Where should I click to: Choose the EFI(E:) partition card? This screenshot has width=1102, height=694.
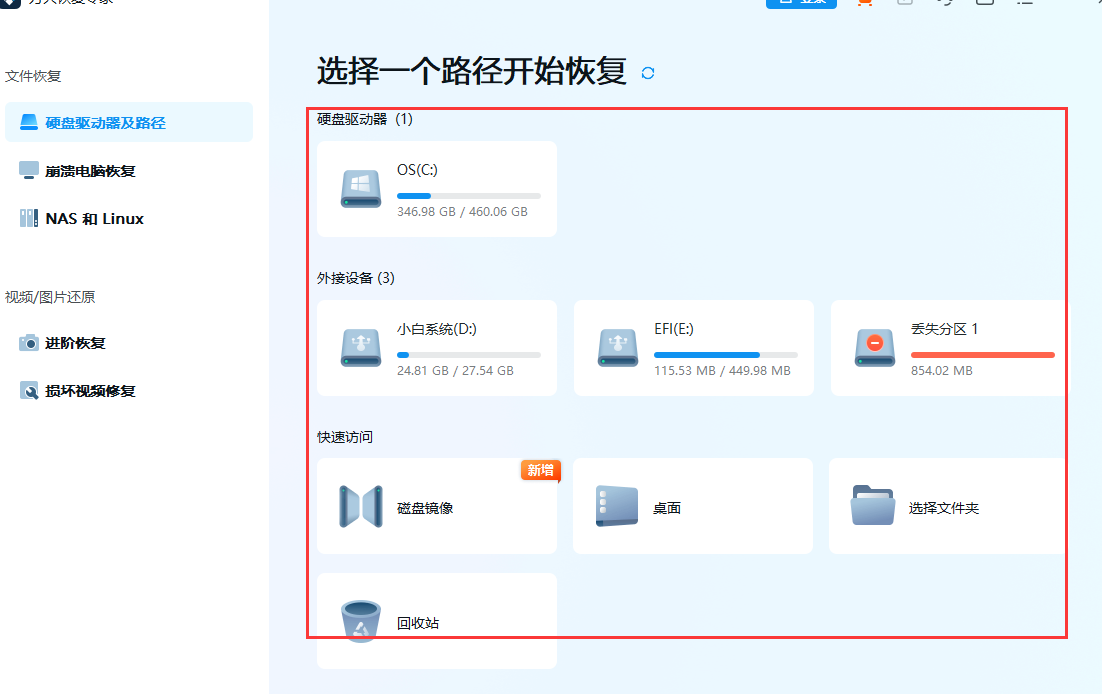(x=693, y=348)
